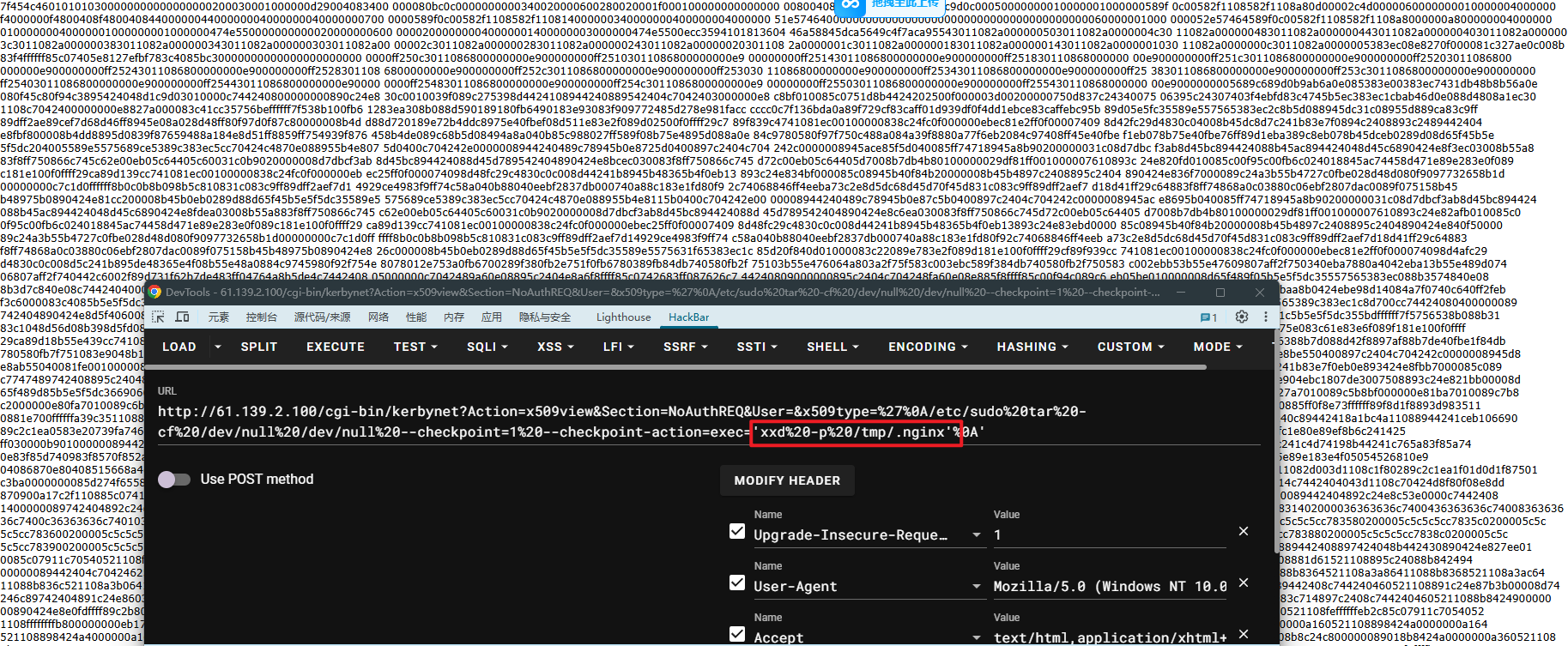Screen dimensions: 1568x646
Task: Open DevTools more options kebab menu
Action: (x=1266, y=317)
